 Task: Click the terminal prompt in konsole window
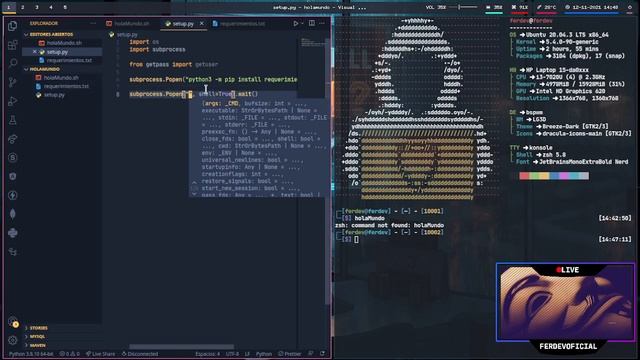356,240
